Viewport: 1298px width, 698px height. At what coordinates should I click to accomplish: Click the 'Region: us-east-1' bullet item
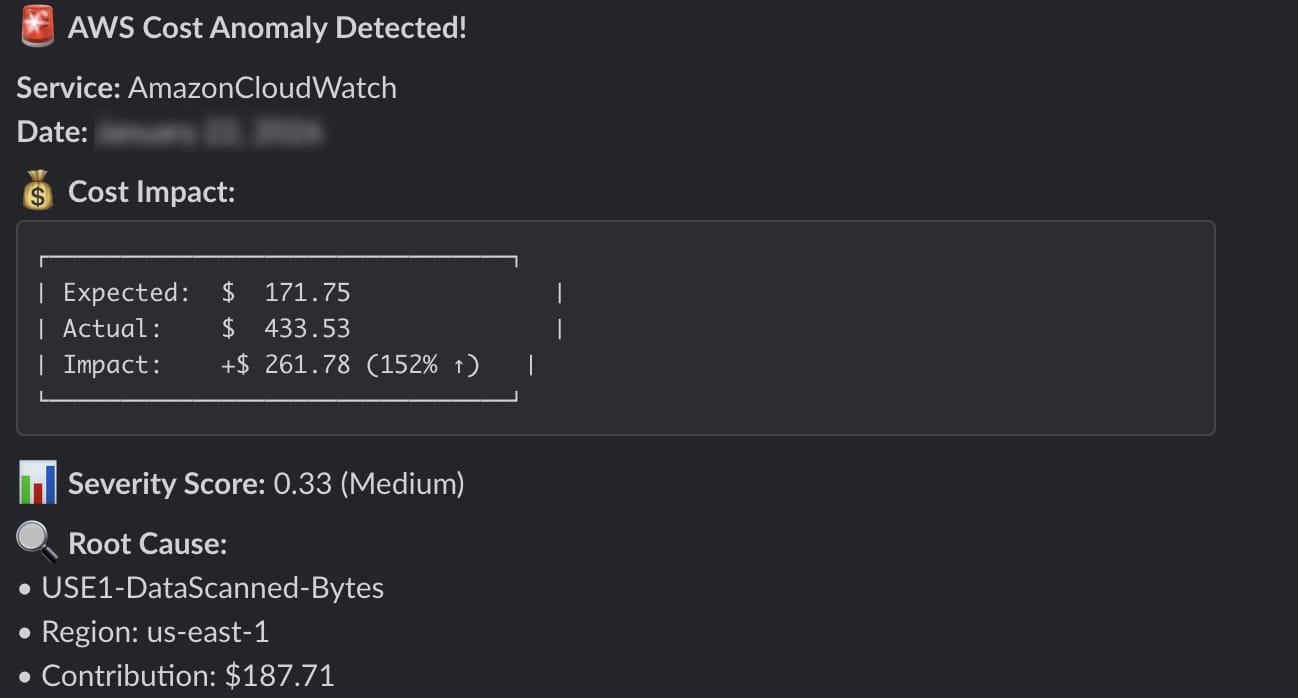(x=155, y=632)
